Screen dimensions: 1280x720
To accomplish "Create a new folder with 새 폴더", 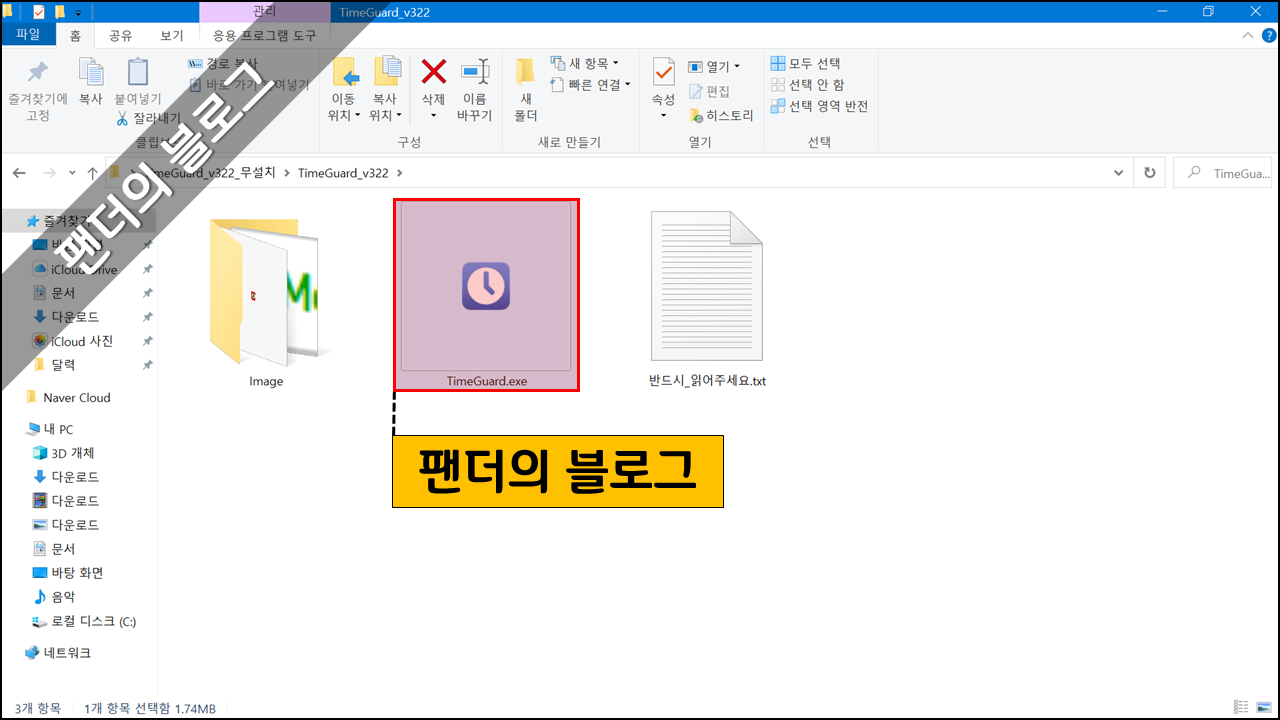I will tap(525, 89).
